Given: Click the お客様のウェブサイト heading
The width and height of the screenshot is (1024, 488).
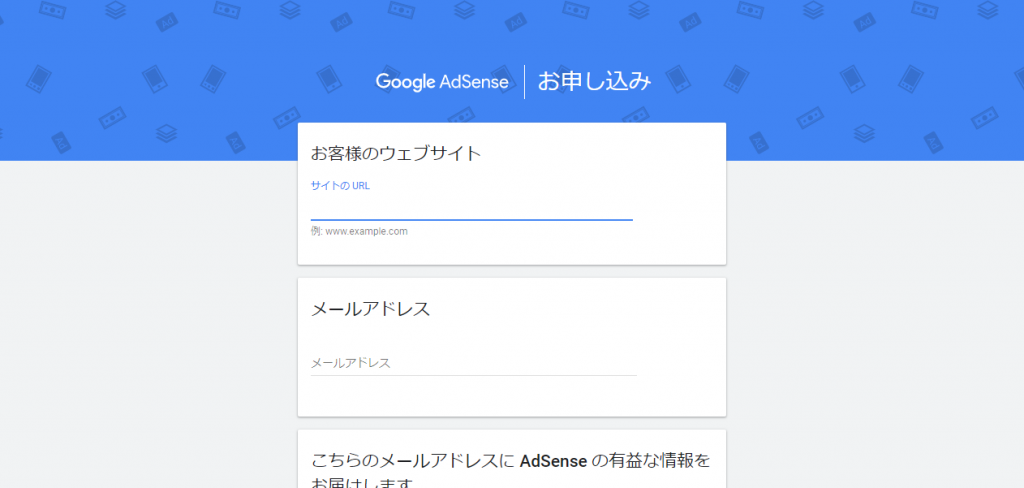Looking at the screenshot, I should coord(396,154).
